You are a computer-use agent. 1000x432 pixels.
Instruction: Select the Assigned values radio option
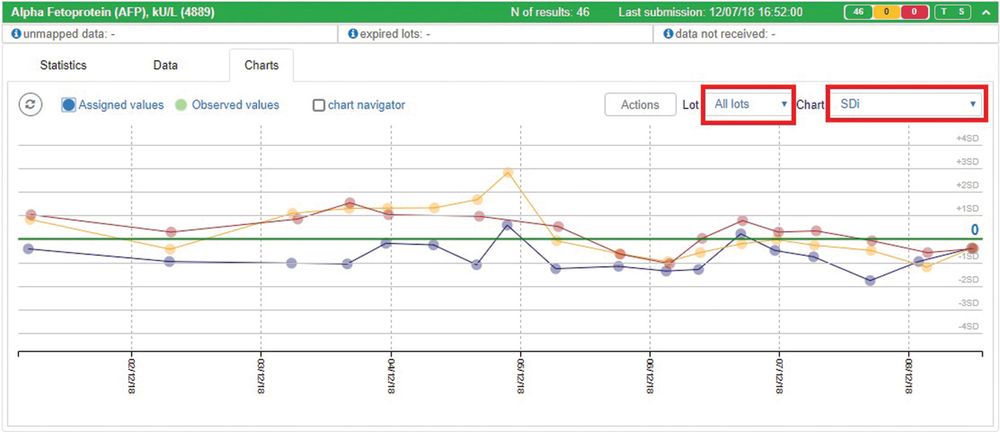(x=69, y=104)
